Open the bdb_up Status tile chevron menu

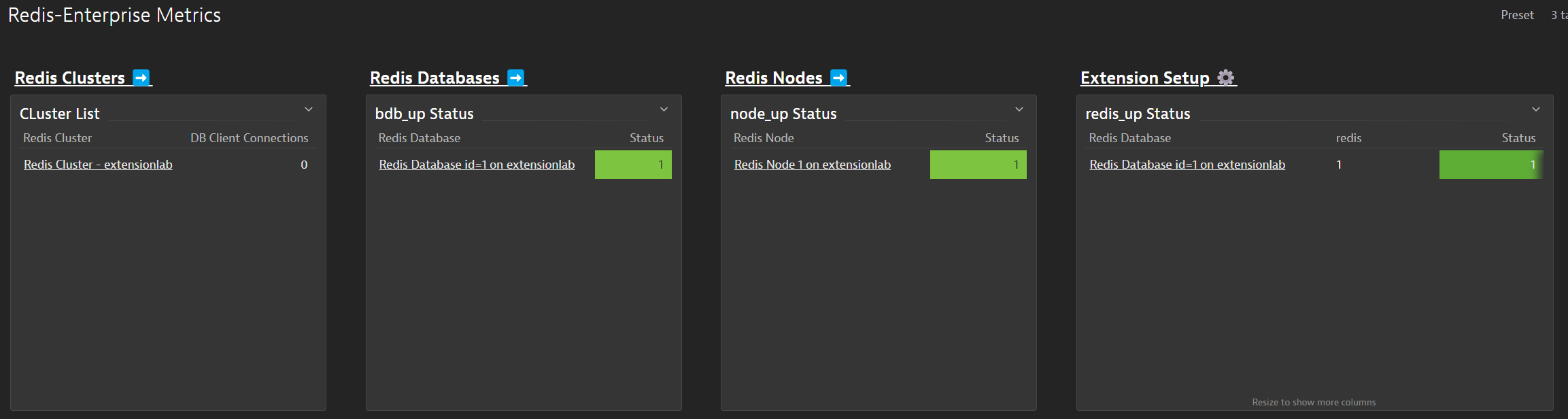click(664, 110)
